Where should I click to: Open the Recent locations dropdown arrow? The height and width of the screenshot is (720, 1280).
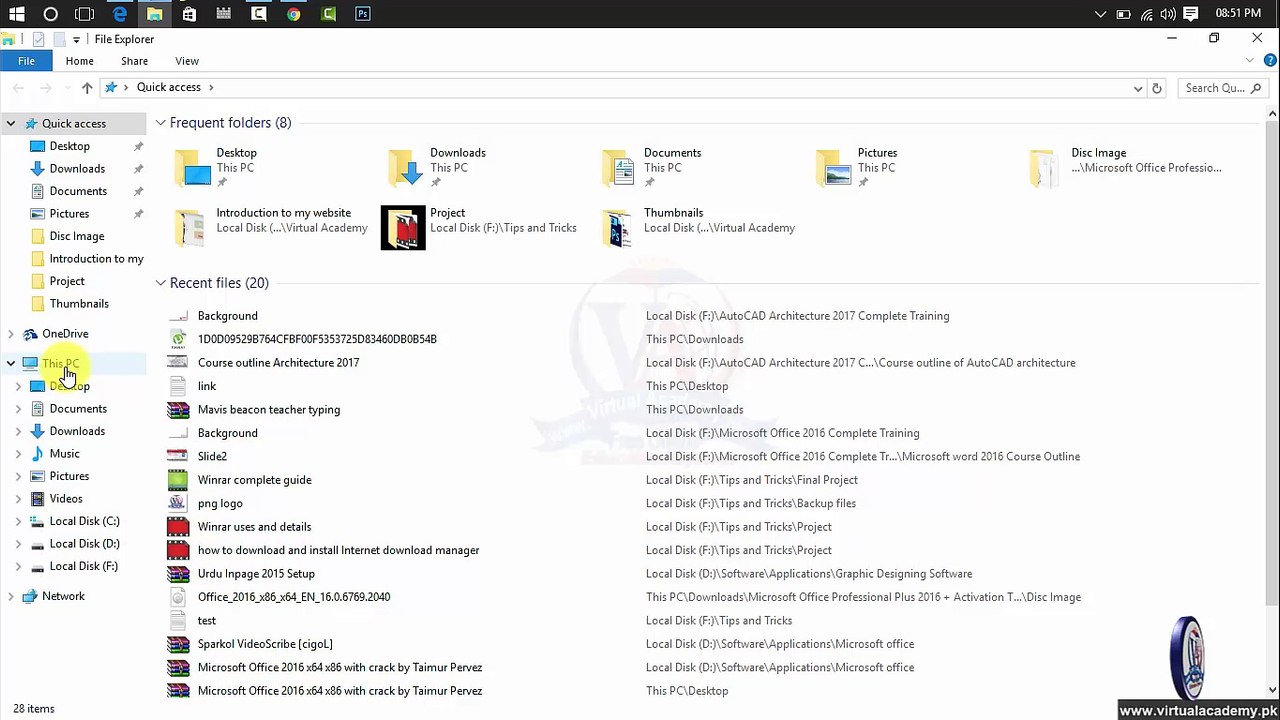click(67, 88)
